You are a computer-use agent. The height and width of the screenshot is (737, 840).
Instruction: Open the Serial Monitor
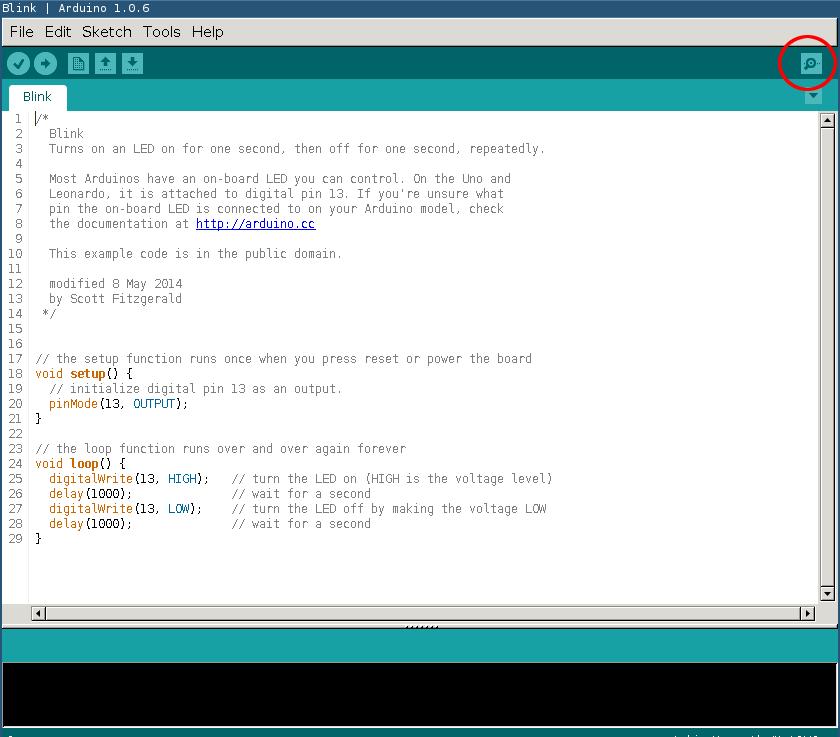811,64
